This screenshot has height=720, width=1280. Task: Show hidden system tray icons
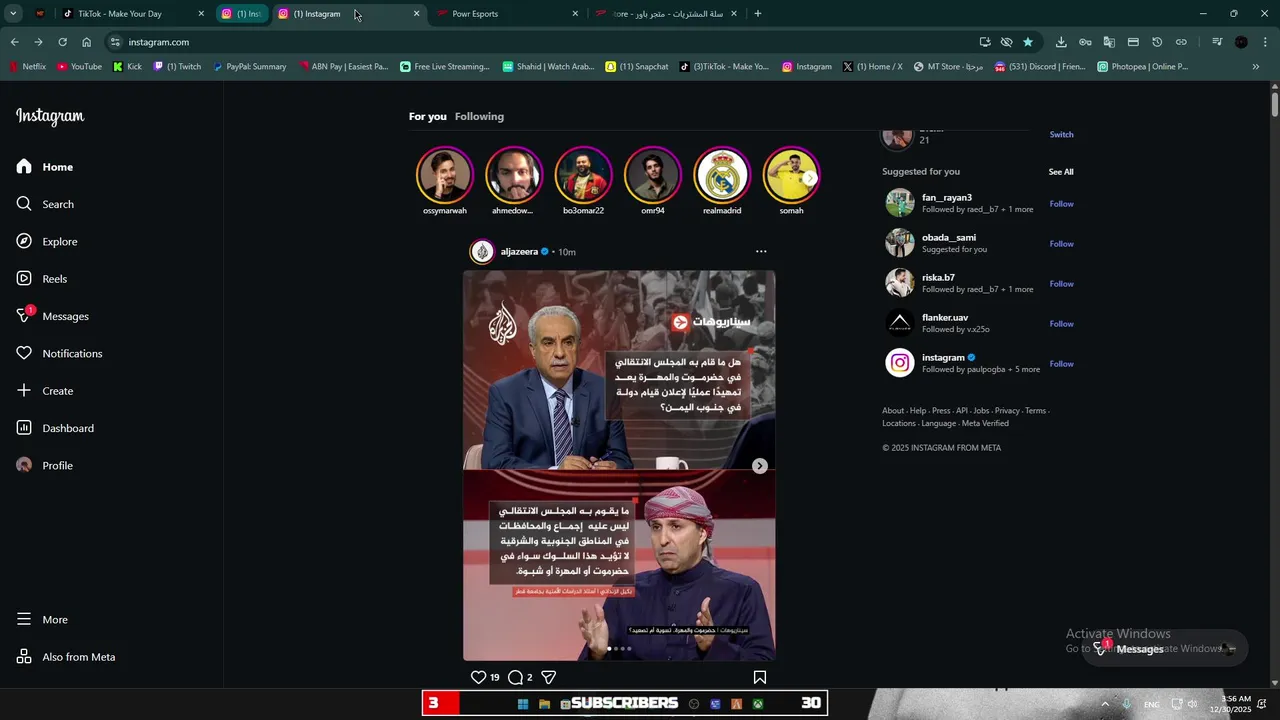[x=1105, y=704]
